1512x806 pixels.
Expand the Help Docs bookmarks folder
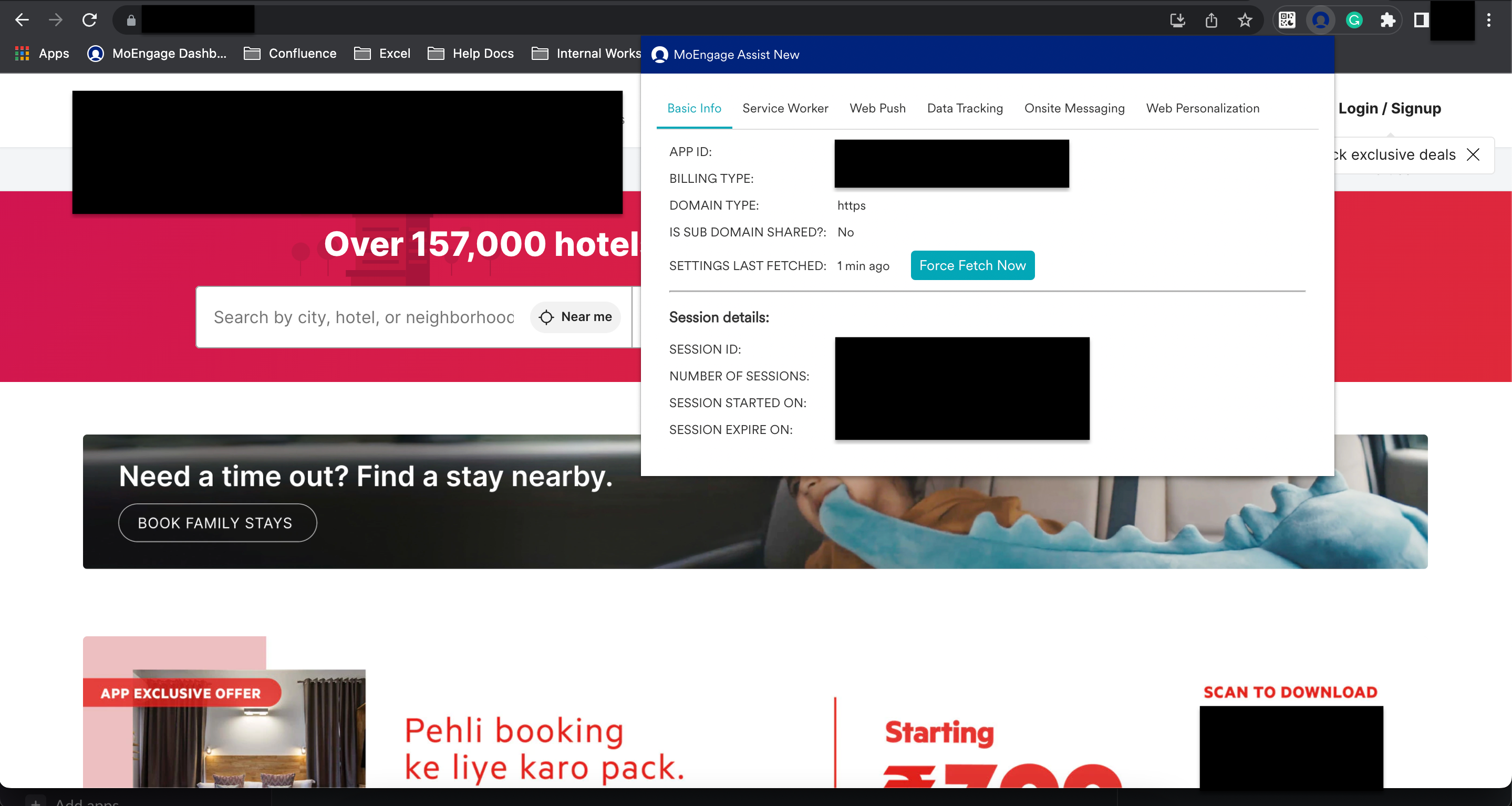(471, 54)
